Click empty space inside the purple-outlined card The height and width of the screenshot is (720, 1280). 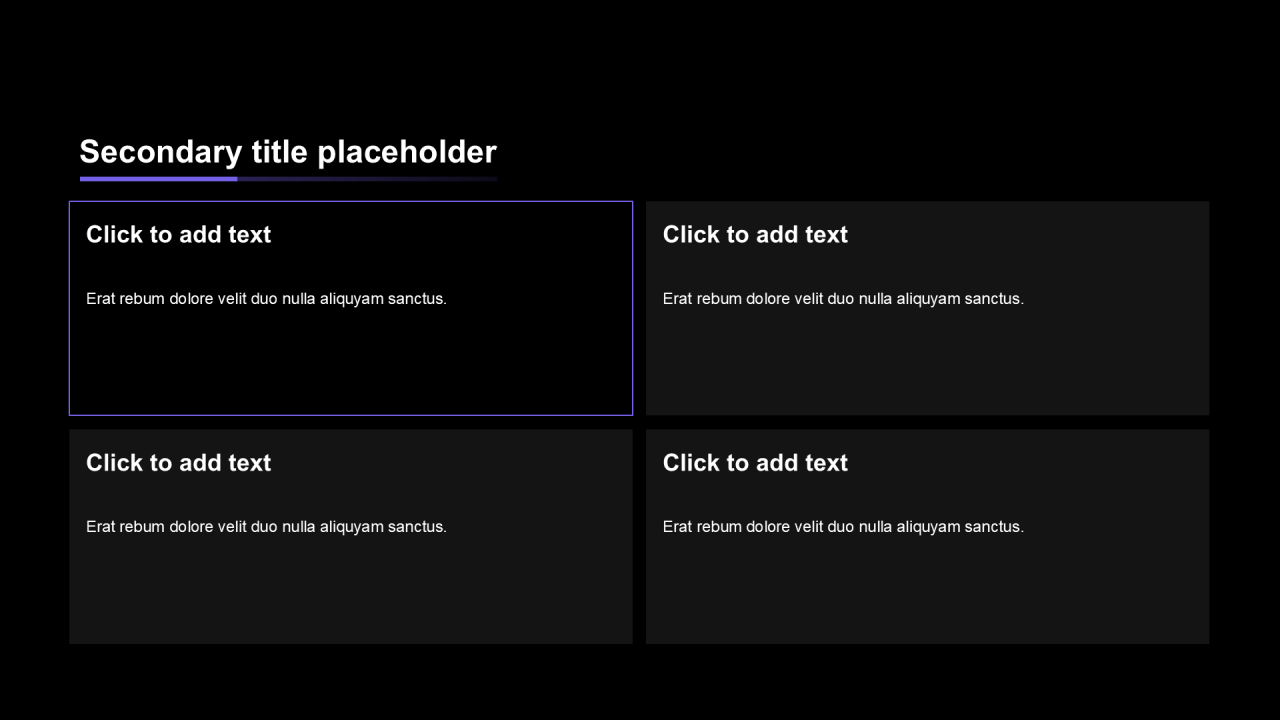tap(350, 365)
